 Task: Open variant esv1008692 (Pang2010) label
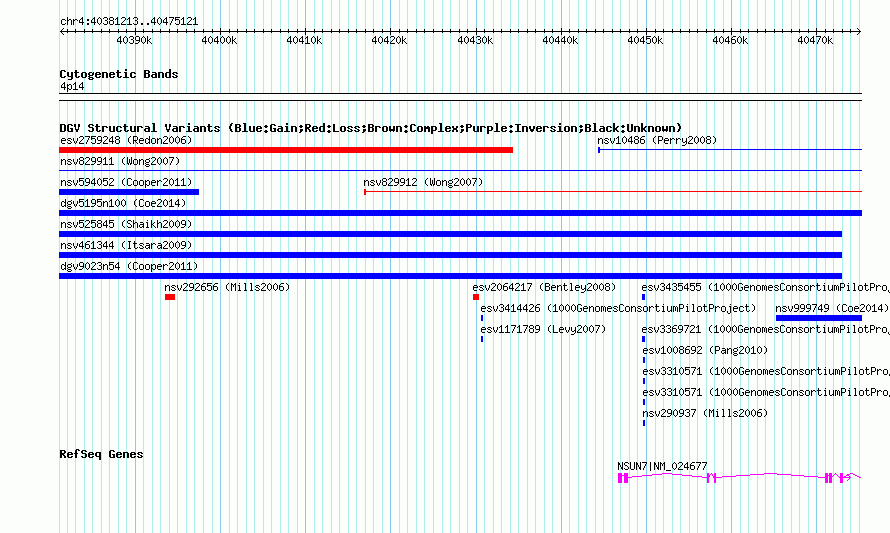pos(705,350)
